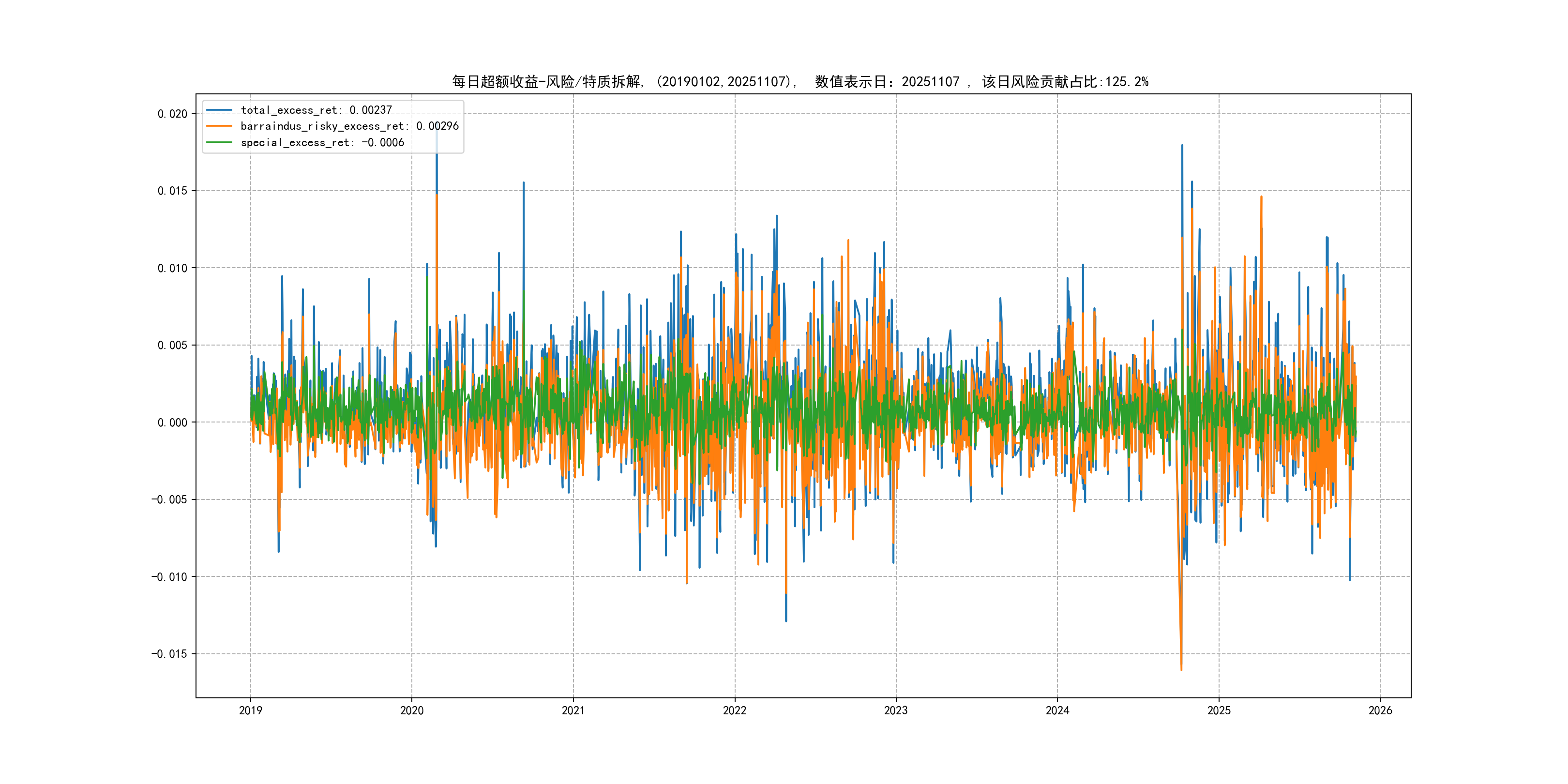Select the special_excess_ret legend label
The width and height of the screenshot is (1568, 784).
pos(322,142)
